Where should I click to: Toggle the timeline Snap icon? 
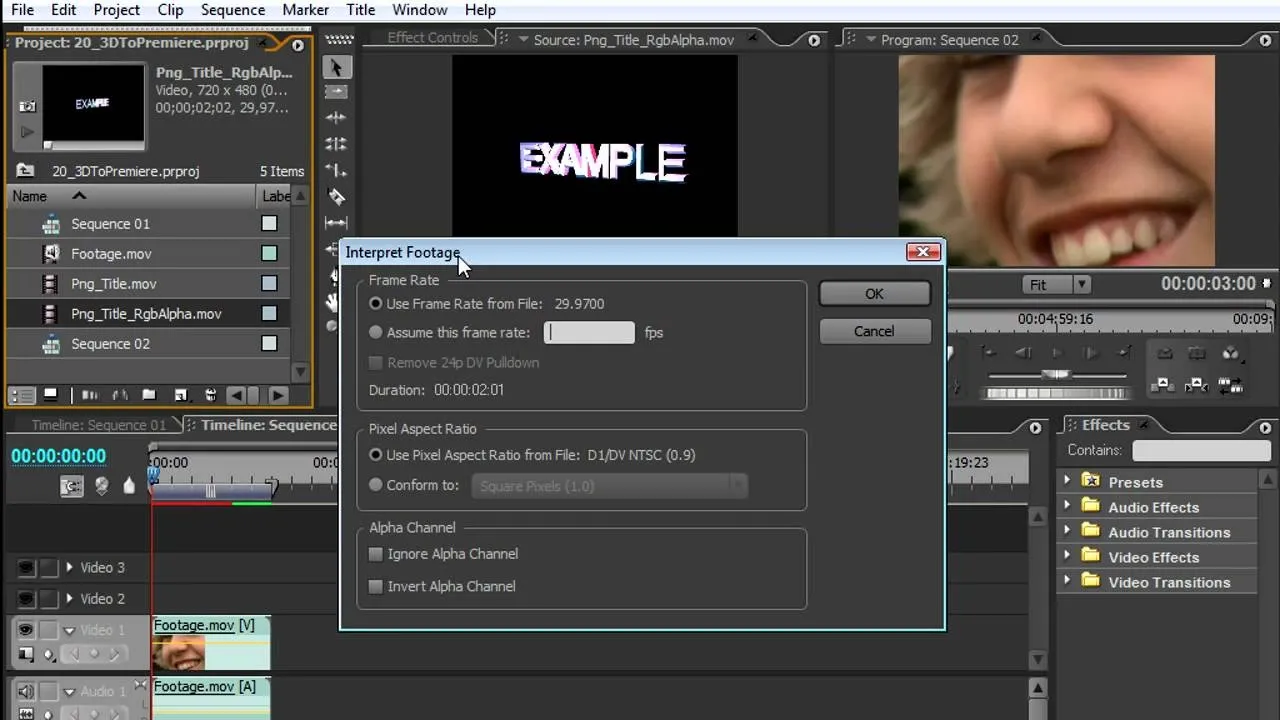71,486
